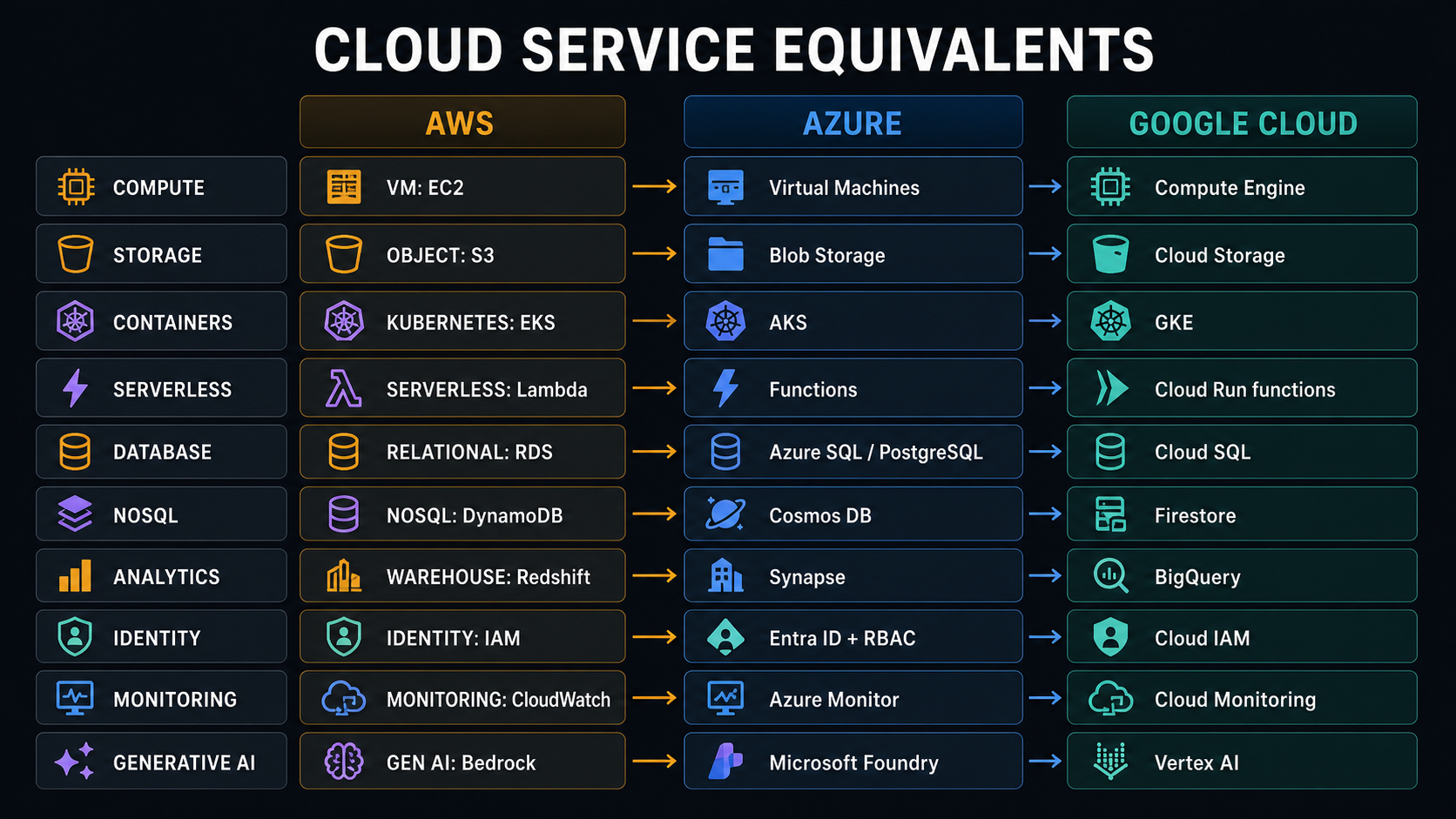Viewport: 1456px width, 819px height.
Task: Click the Bedrock brain icon
Action: click(344, 762)
